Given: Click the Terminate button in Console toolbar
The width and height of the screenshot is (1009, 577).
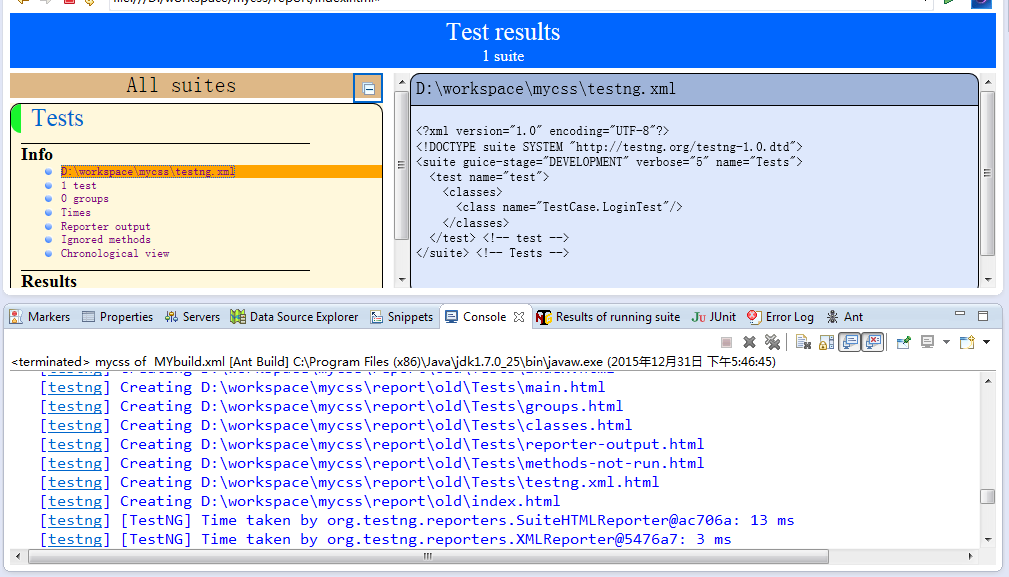Looking at the screenshot, I should click(727, 342).
